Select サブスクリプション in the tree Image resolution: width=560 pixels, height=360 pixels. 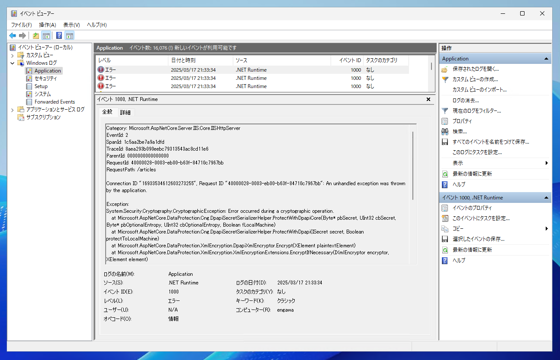pyautogui.click(x=43, y=118)
